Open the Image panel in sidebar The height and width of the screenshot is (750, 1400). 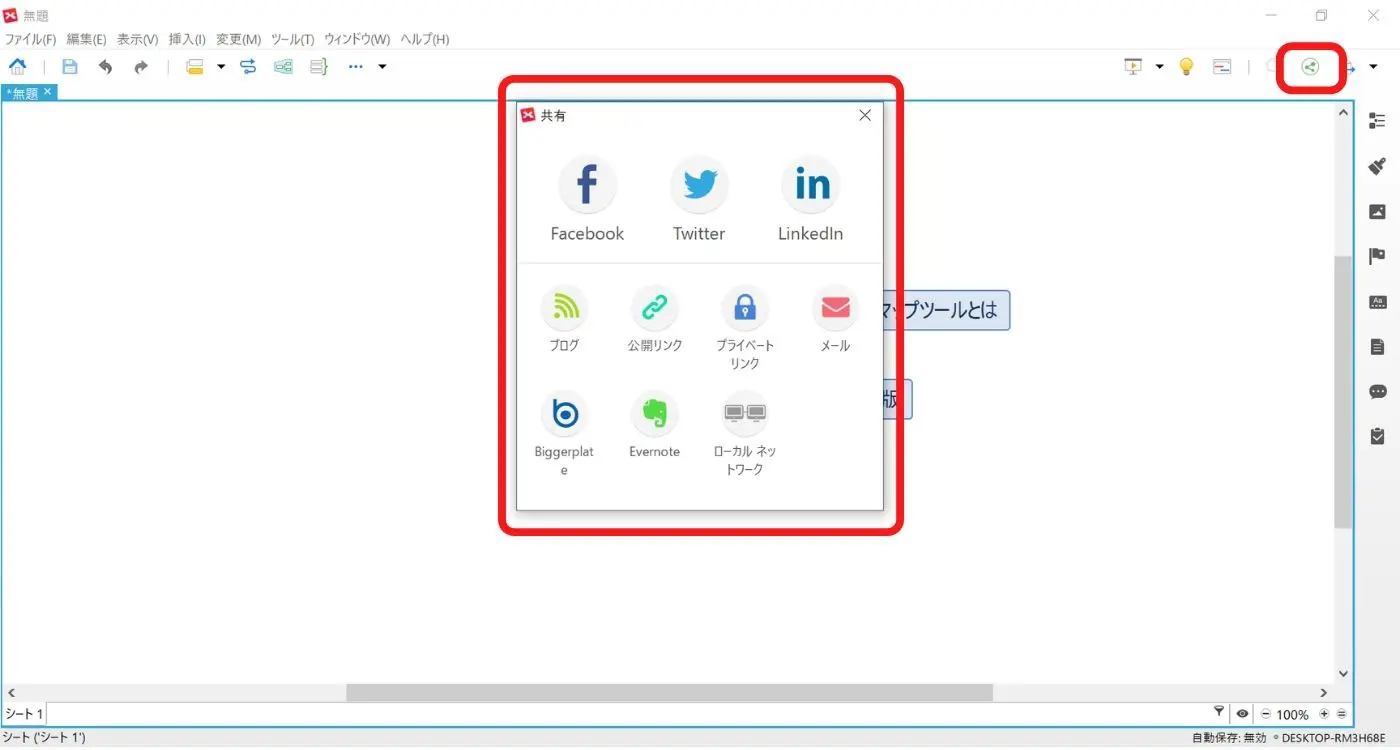tap(1377, 211)
